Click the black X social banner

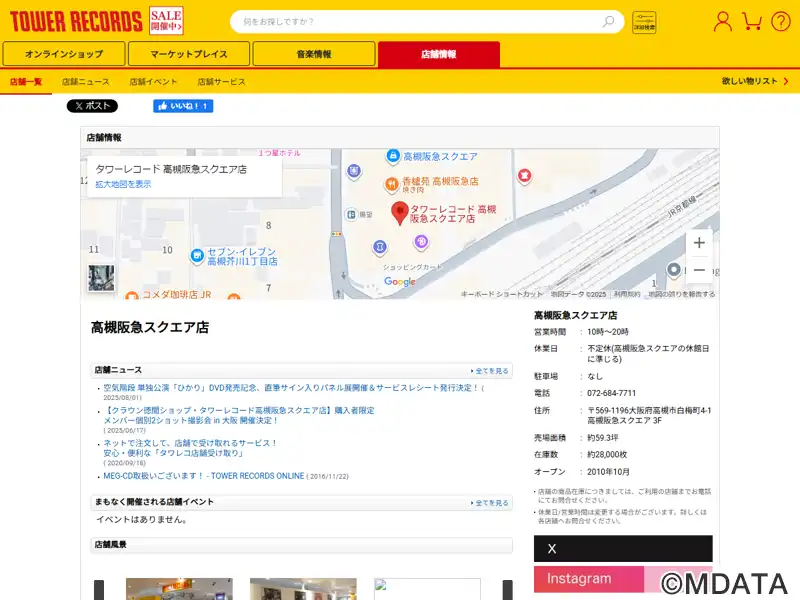click(x=623, y=548)
